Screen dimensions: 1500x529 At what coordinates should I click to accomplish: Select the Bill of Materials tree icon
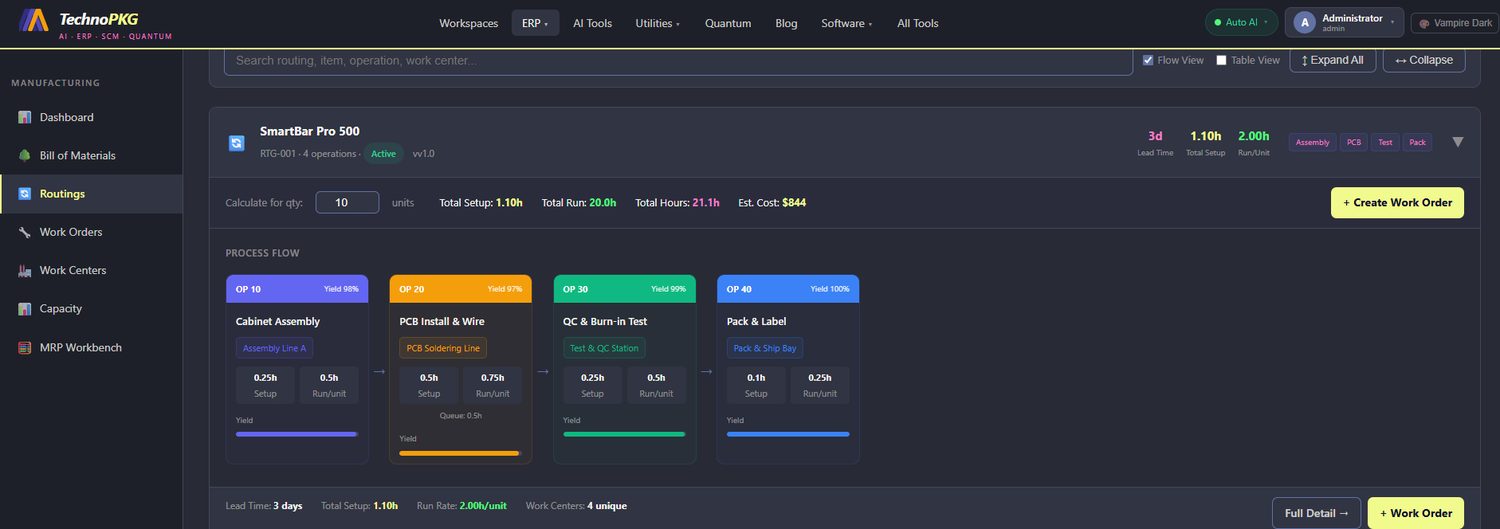(25, 155)
